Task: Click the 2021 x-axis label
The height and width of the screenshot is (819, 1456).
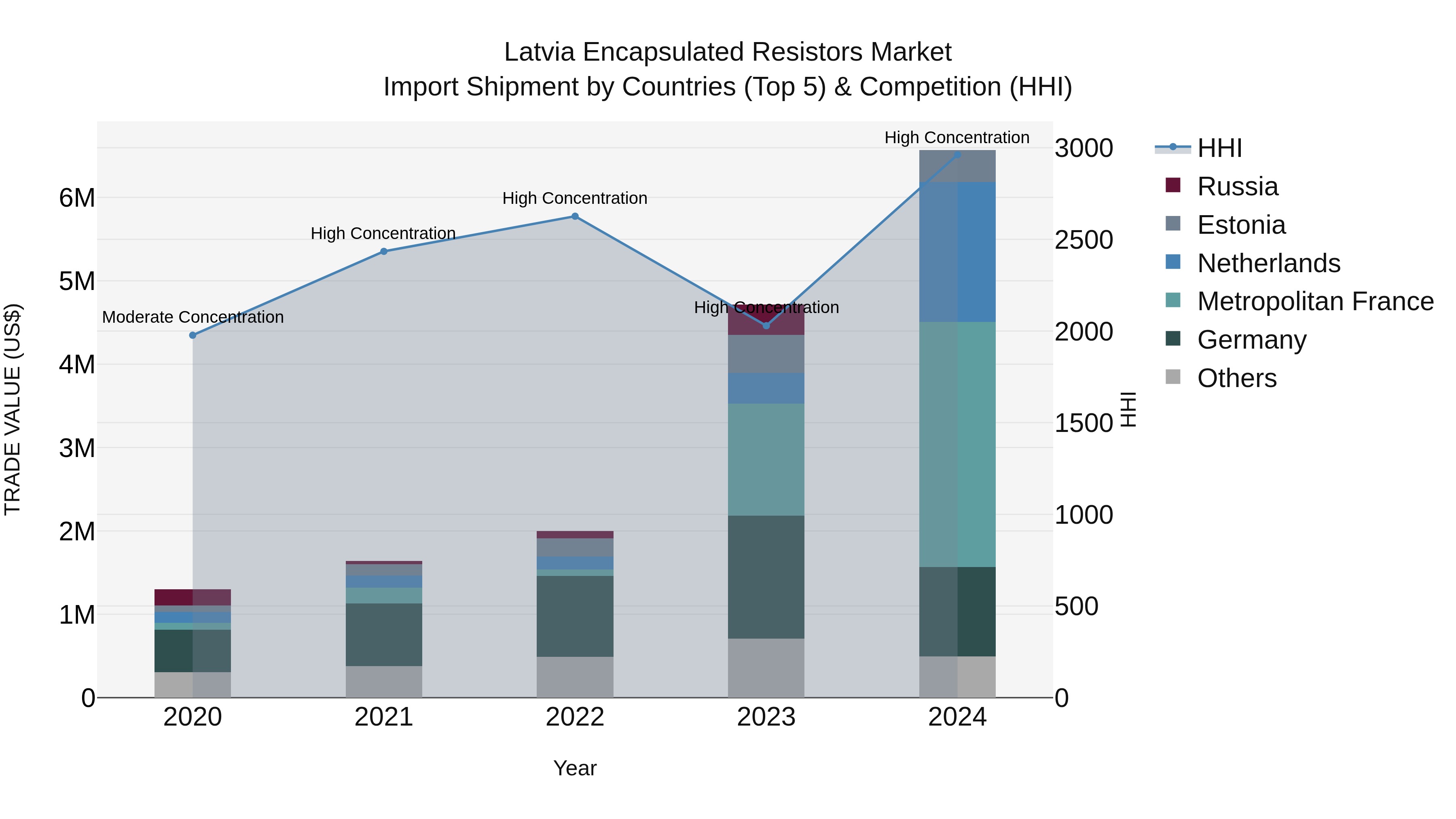Action: coord(384,717)
